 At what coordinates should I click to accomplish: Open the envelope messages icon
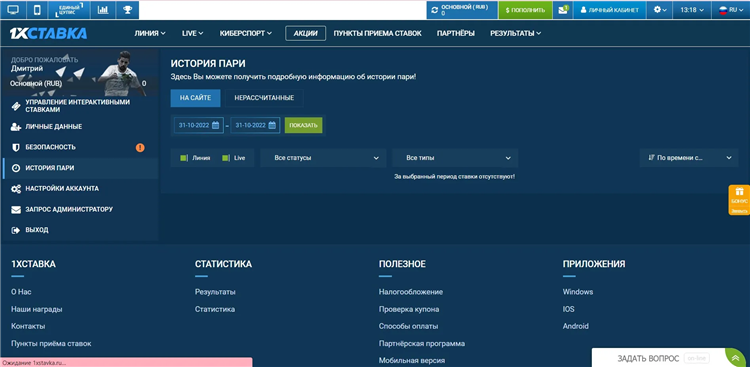coord(563,10)
